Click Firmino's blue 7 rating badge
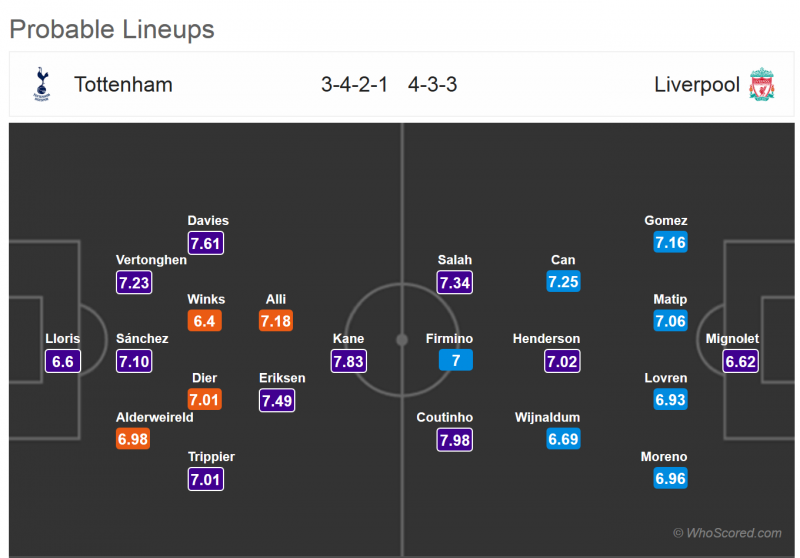Viewport: 800px width, 558px height. coord(455,361)
